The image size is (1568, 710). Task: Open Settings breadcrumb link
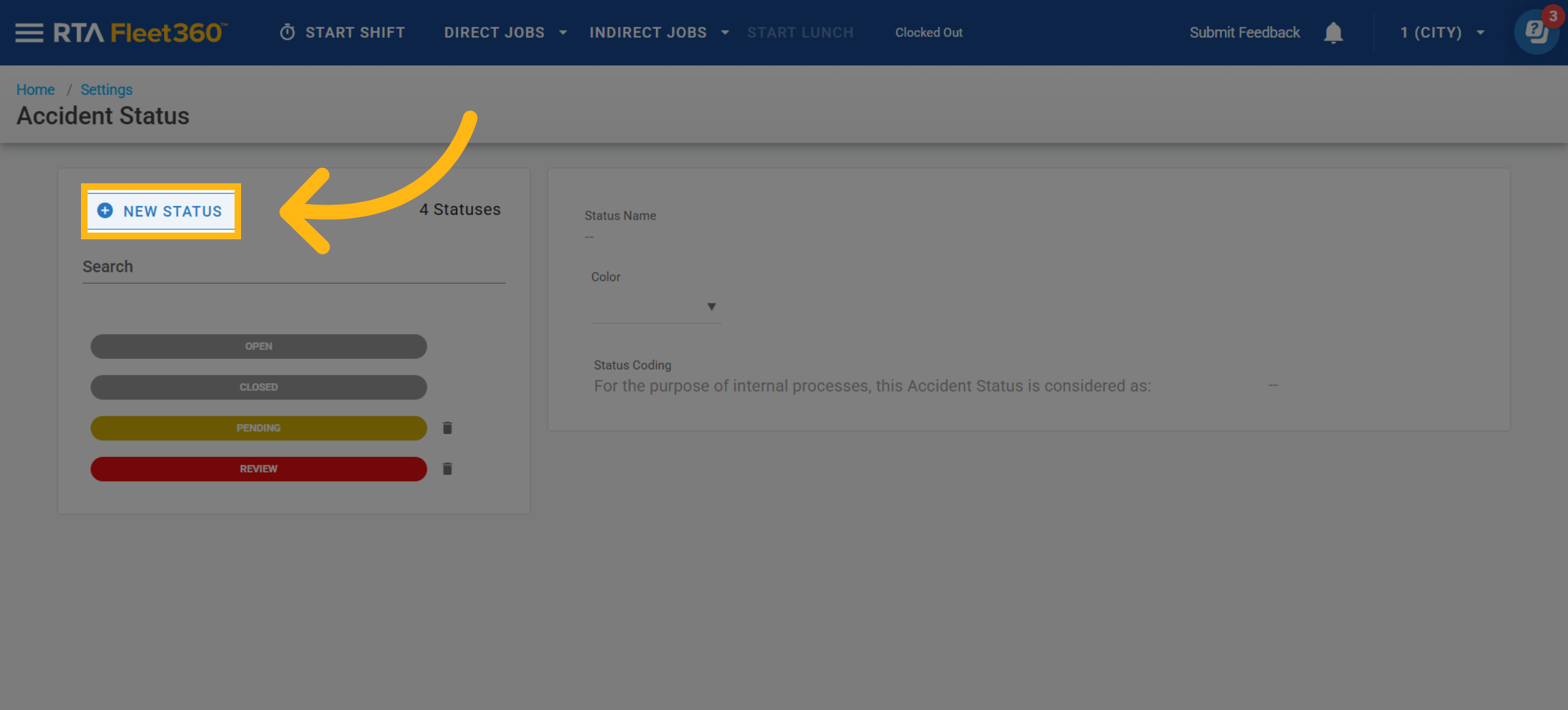[106, 90]
